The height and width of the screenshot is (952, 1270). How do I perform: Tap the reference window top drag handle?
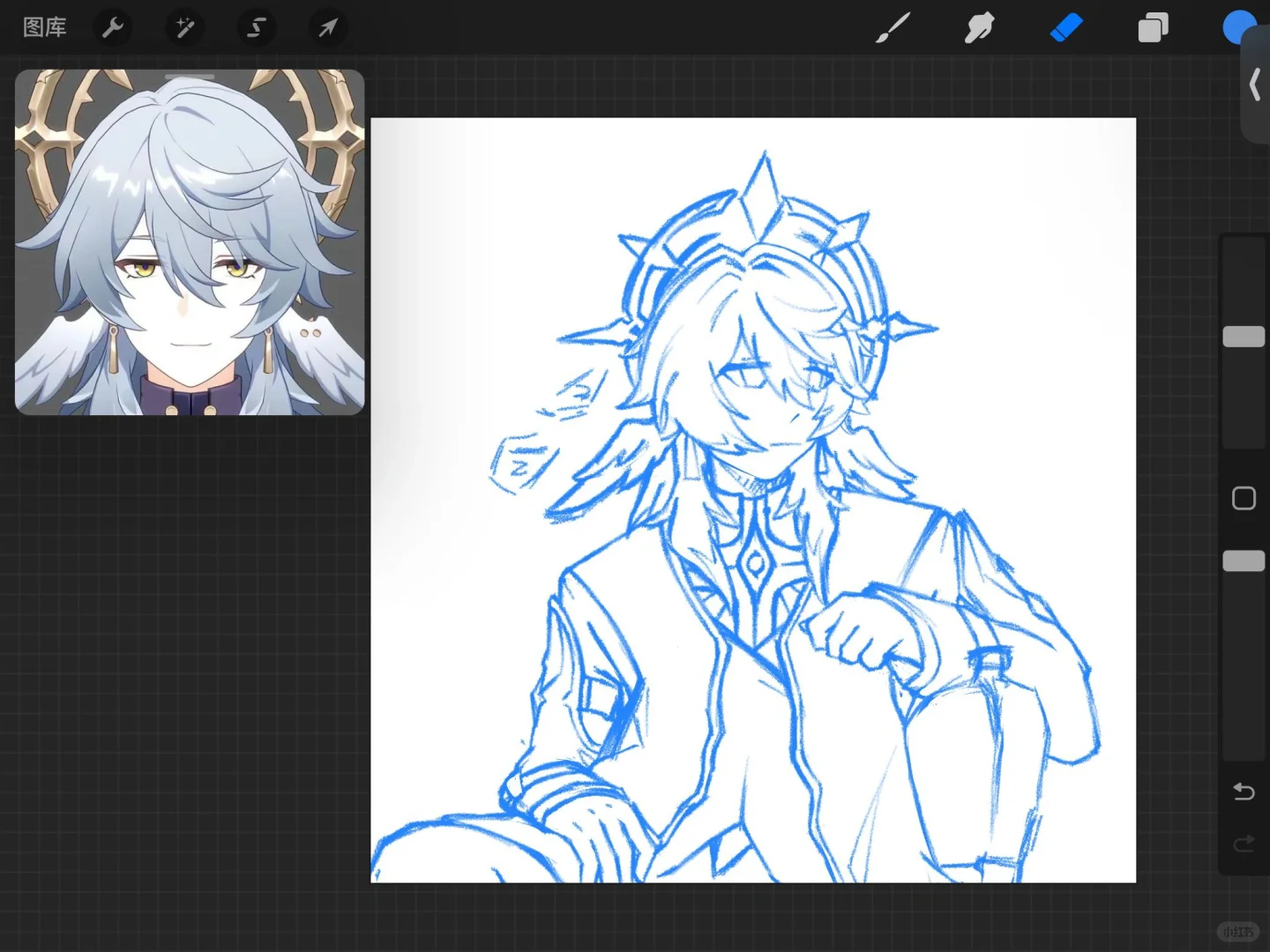[190, 78]
